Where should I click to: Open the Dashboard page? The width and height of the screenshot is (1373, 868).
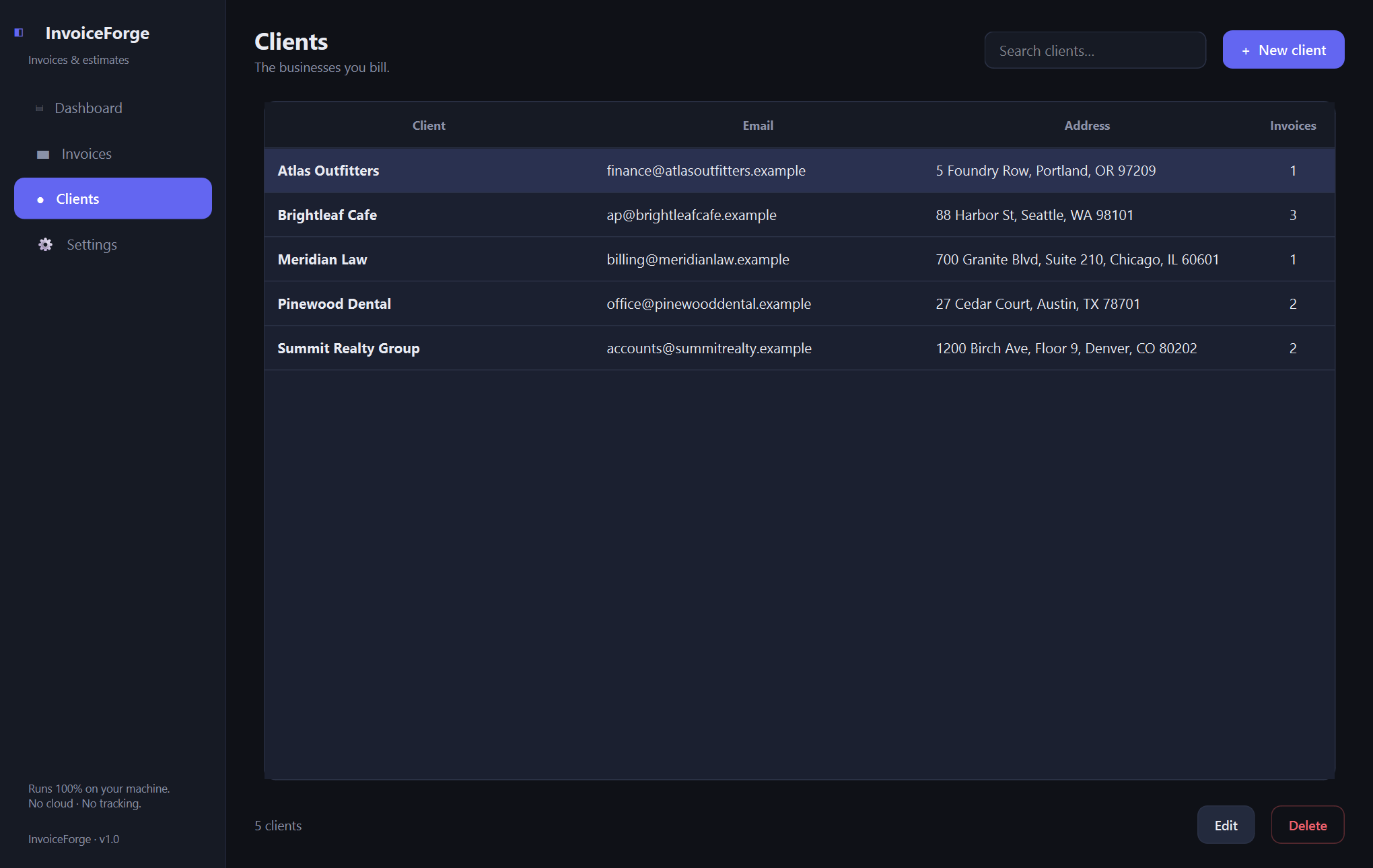click(x=113, y=108)
